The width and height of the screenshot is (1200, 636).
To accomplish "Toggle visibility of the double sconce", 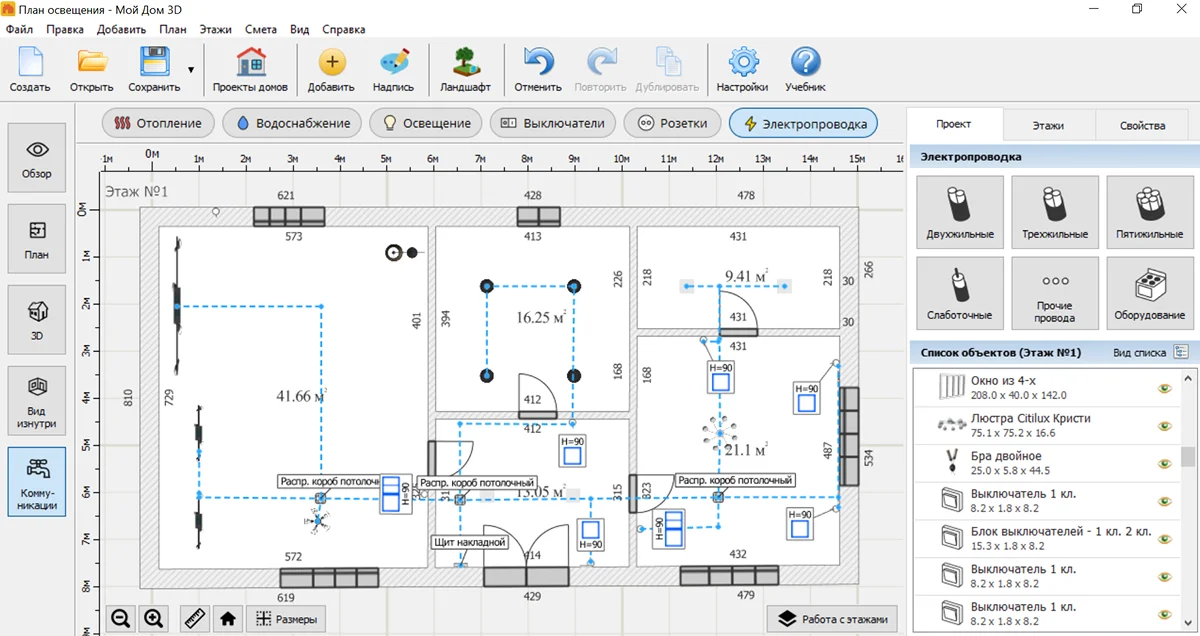I will pos(1164,462).
